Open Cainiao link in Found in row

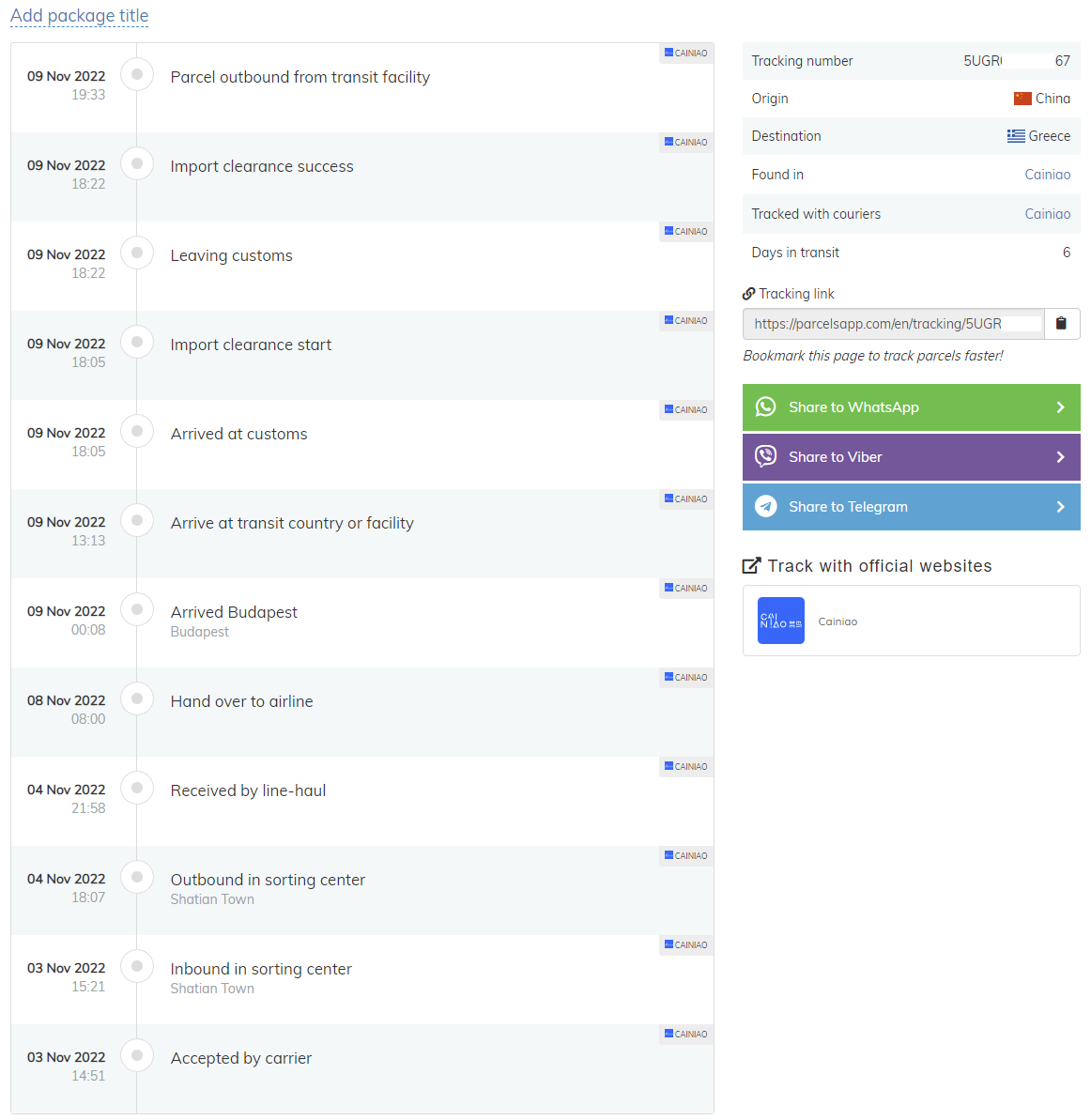(1048, 175)
